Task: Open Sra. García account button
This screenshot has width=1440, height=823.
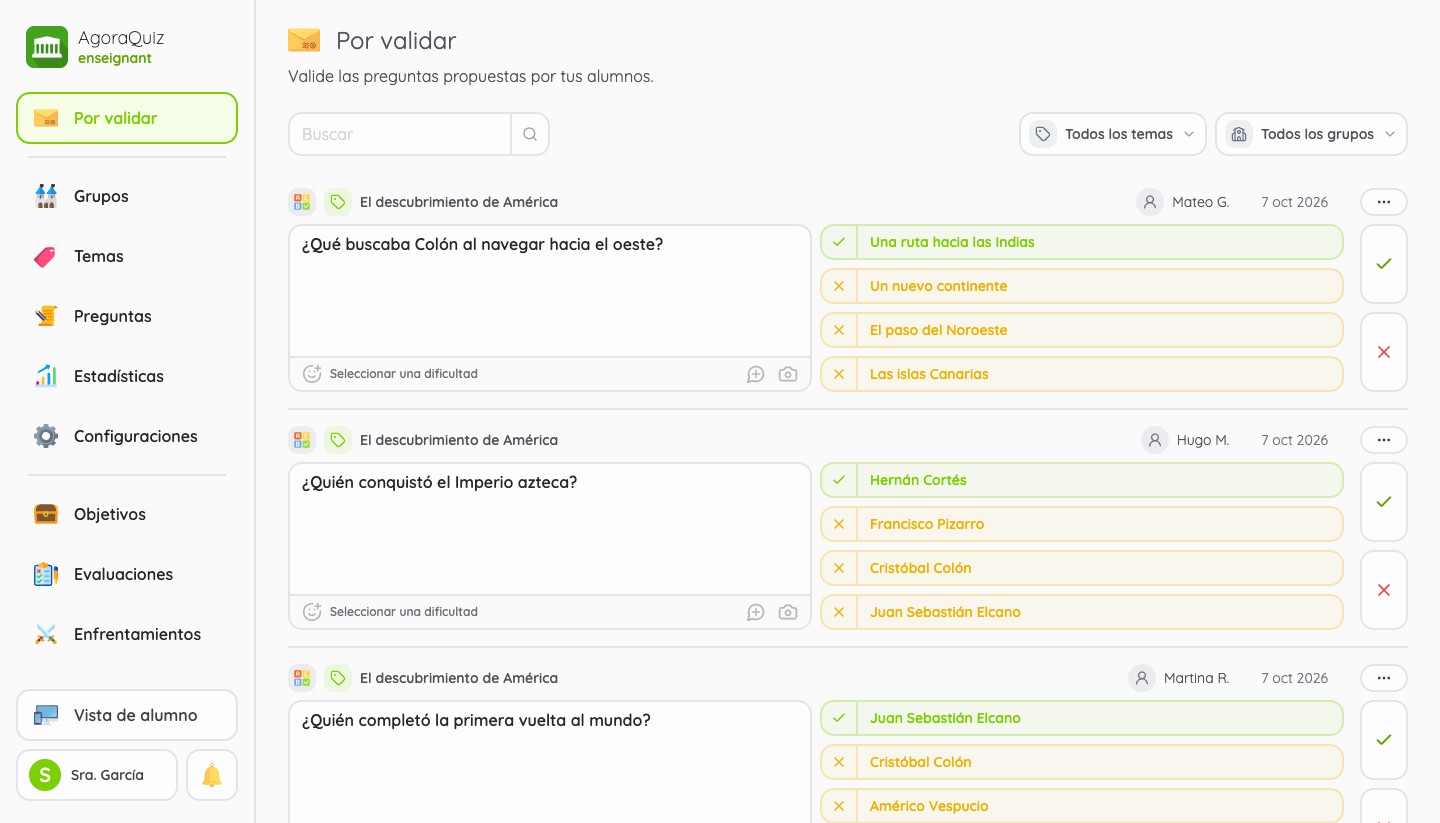Action: click(97, 775)
